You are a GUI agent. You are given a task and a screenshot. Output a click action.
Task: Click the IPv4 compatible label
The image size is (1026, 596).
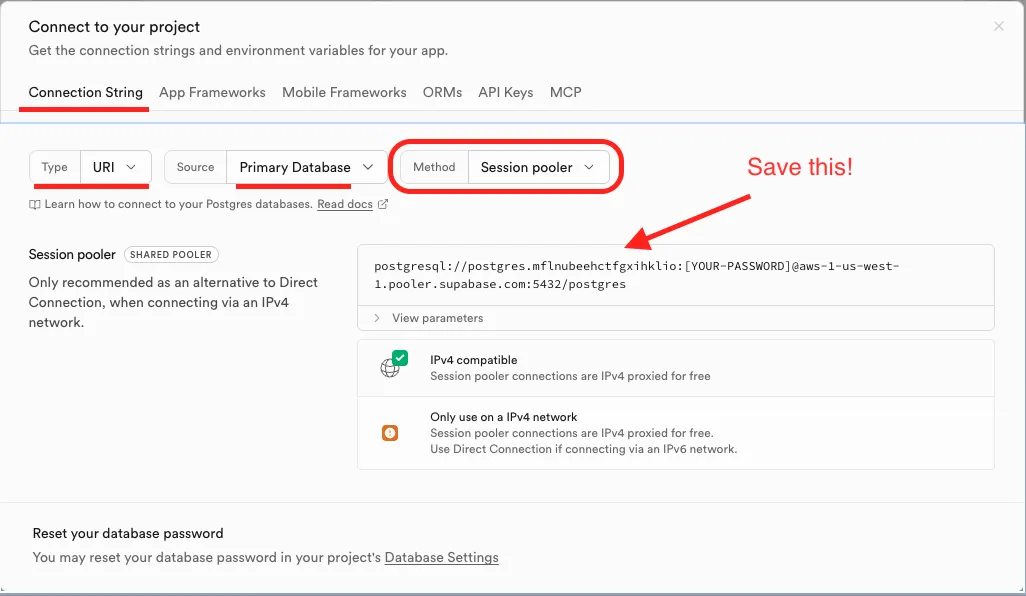coord(474,360)
